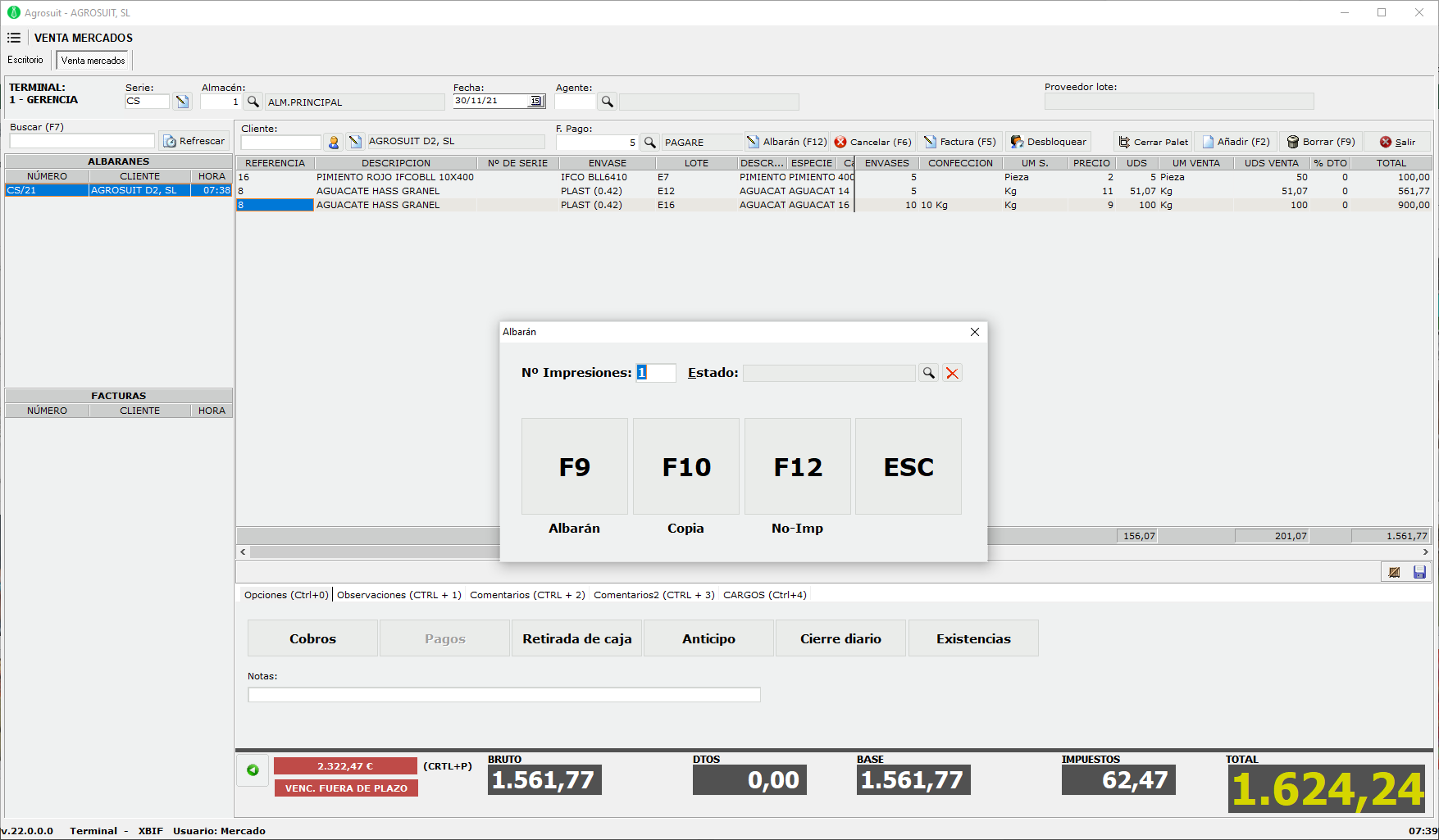
Task: Click the TOTAL column header
Action: point(1391,163)
